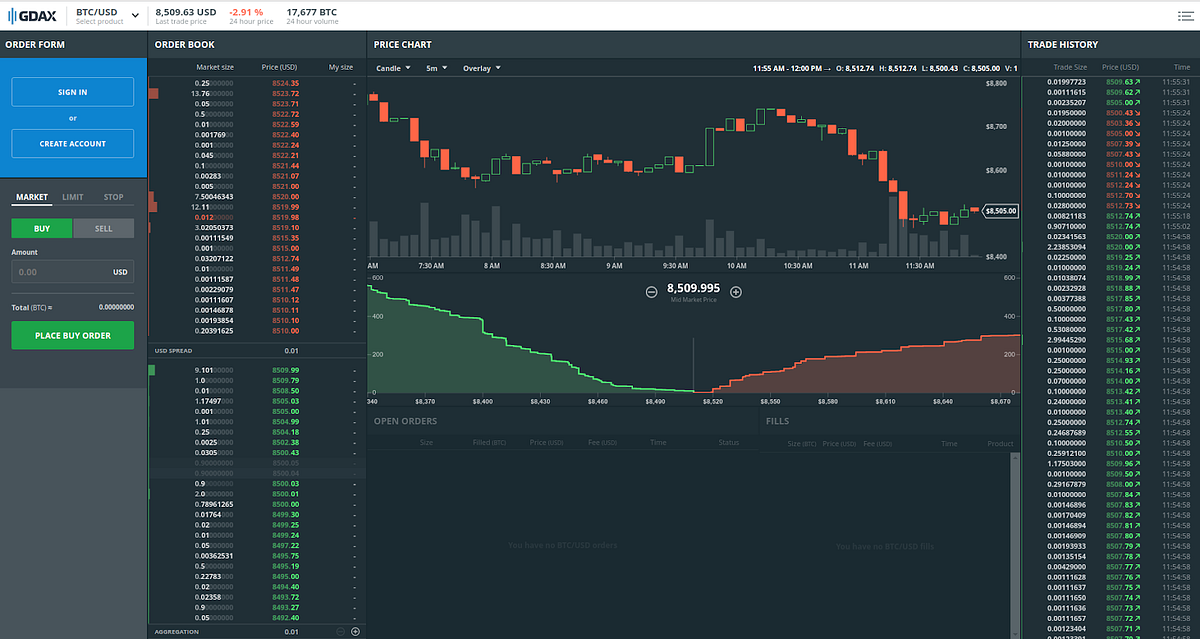The width and height of the screenshot is (1200, 639).
Task: Switch to the STOP order tab
Action: [x=114, y=197]
